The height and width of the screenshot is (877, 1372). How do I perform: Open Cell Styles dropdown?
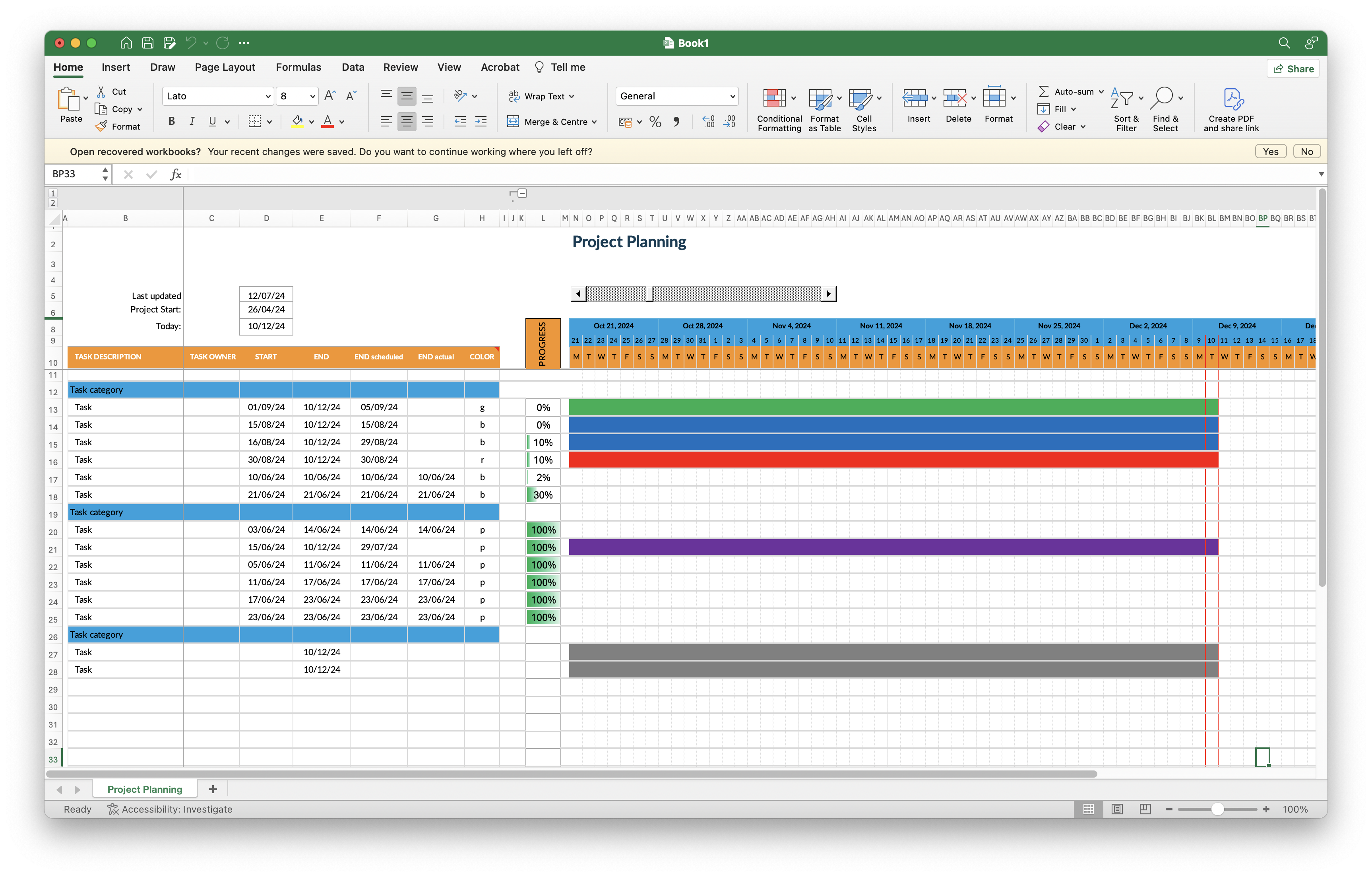[864, 111]
